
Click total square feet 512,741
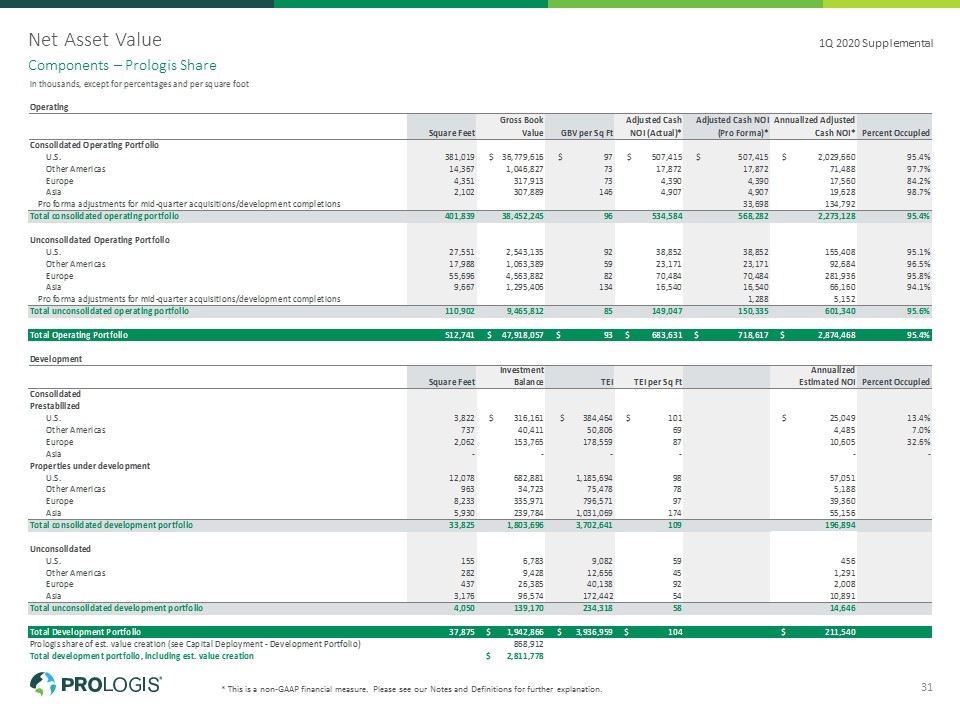[459, 335]
